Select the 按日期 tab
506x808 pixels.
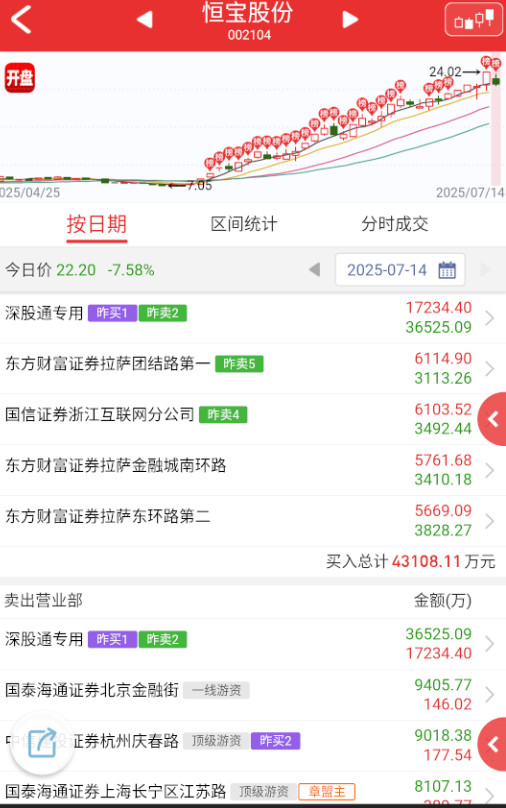pyautogui.click(x=97, y=225)
